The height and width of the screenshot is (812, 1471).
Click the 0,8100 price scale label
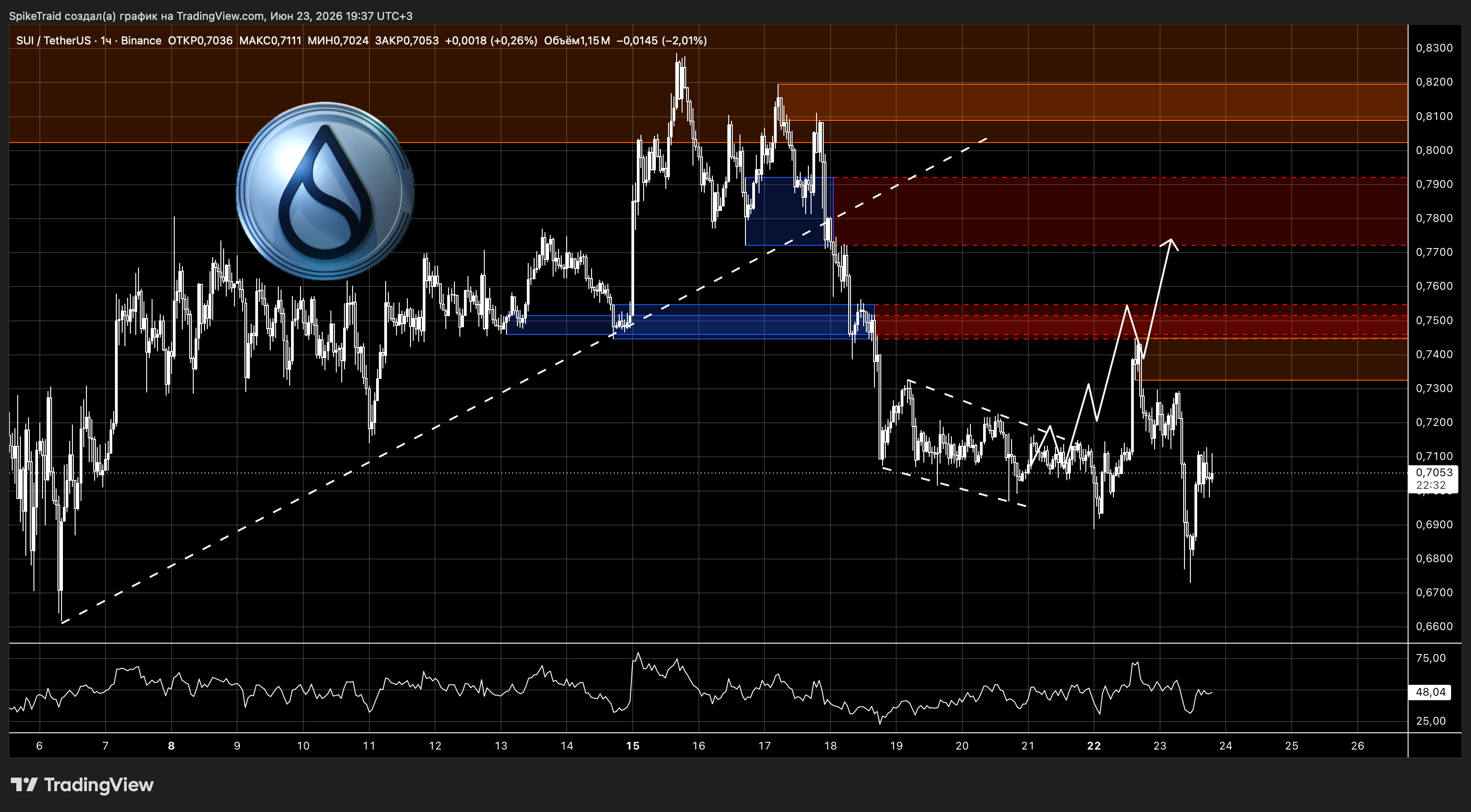pos(1434,116)
